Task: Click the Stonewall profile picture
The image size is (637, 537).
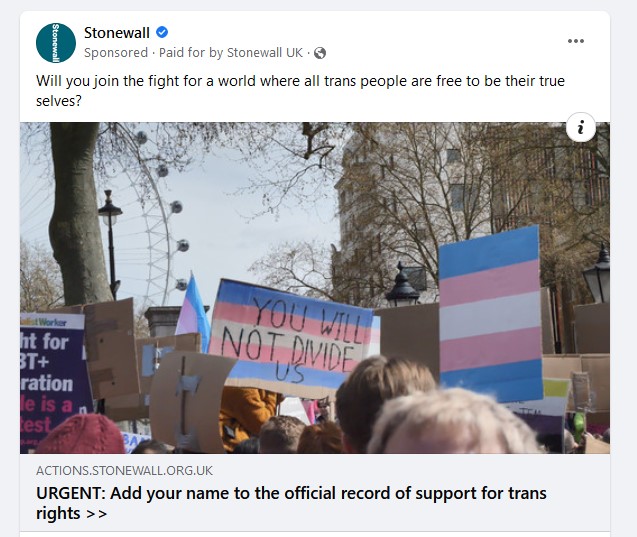Action: pyautogui.click(x=56, y=43)
